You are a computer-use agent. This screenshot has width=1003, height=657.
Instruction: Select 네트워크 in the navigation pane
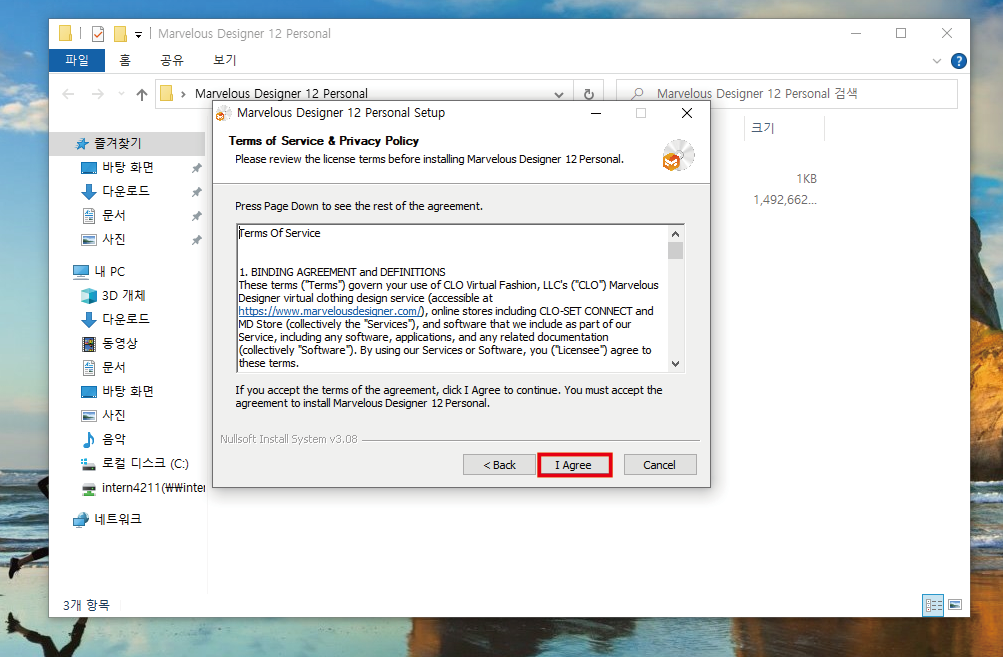coord(118,519)
